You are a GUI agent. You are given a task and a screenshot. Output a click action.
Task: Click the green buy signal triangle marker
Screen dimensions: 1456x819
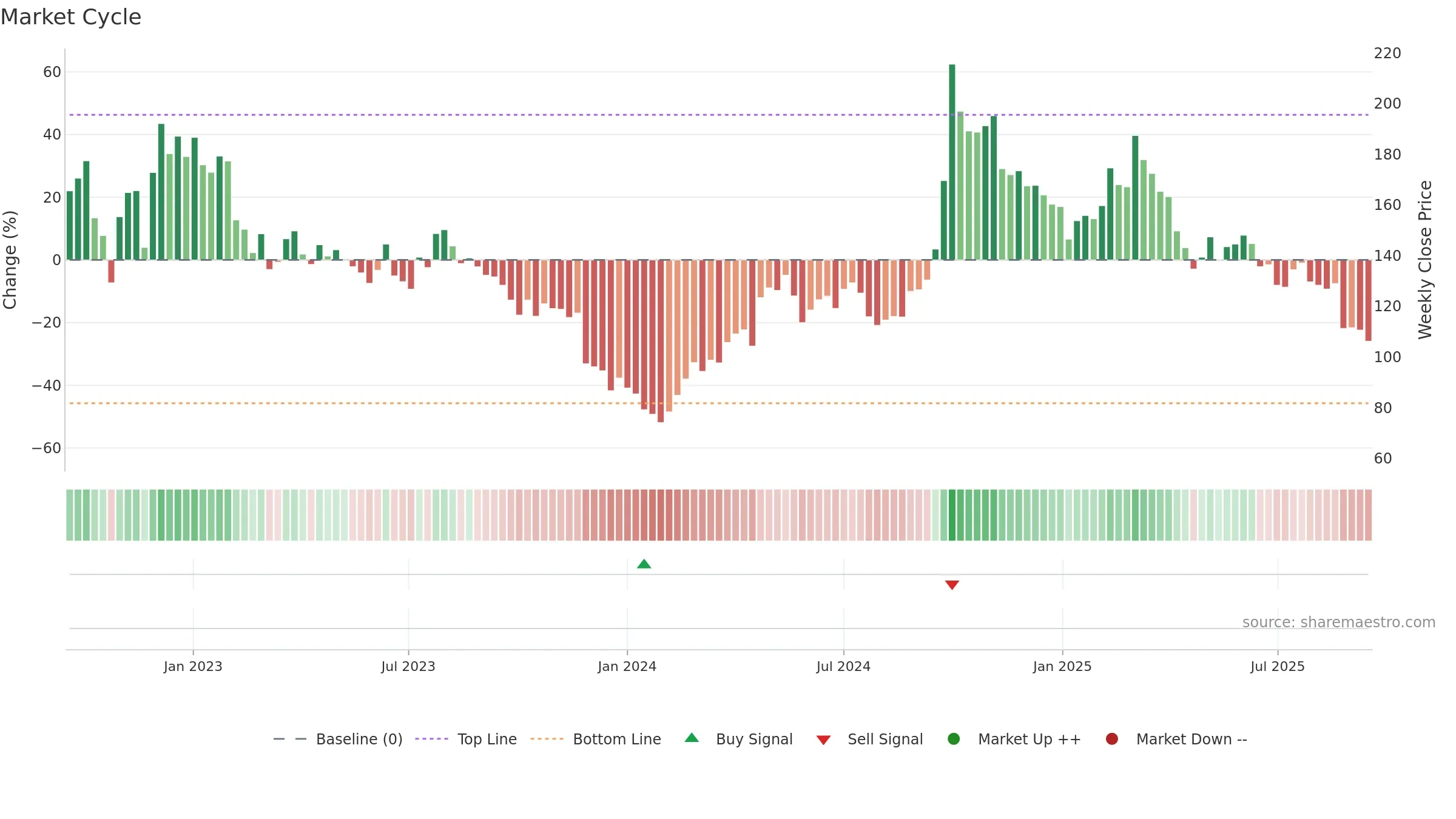[644, 564]
